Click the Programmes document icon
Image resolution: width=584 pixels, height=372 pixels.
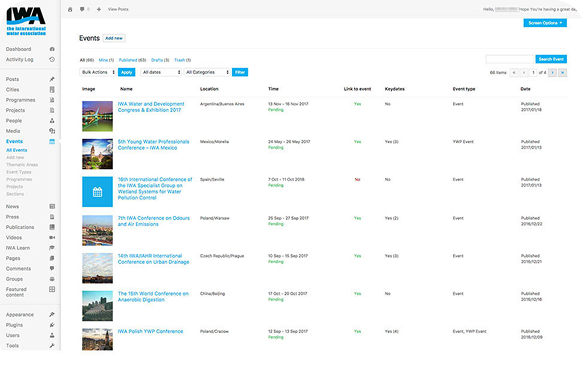(52, 100)
